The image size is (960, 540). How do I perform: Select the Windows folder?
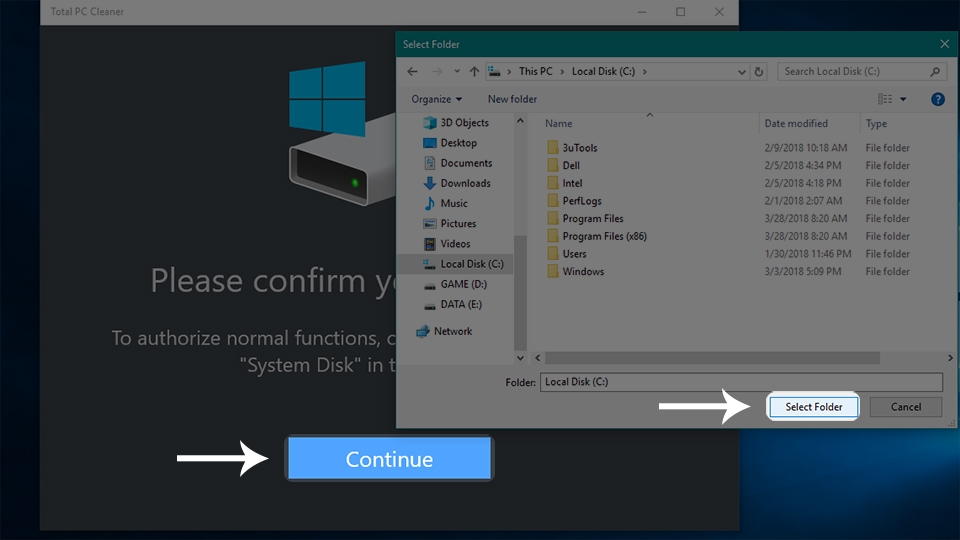tap(576, 271)
